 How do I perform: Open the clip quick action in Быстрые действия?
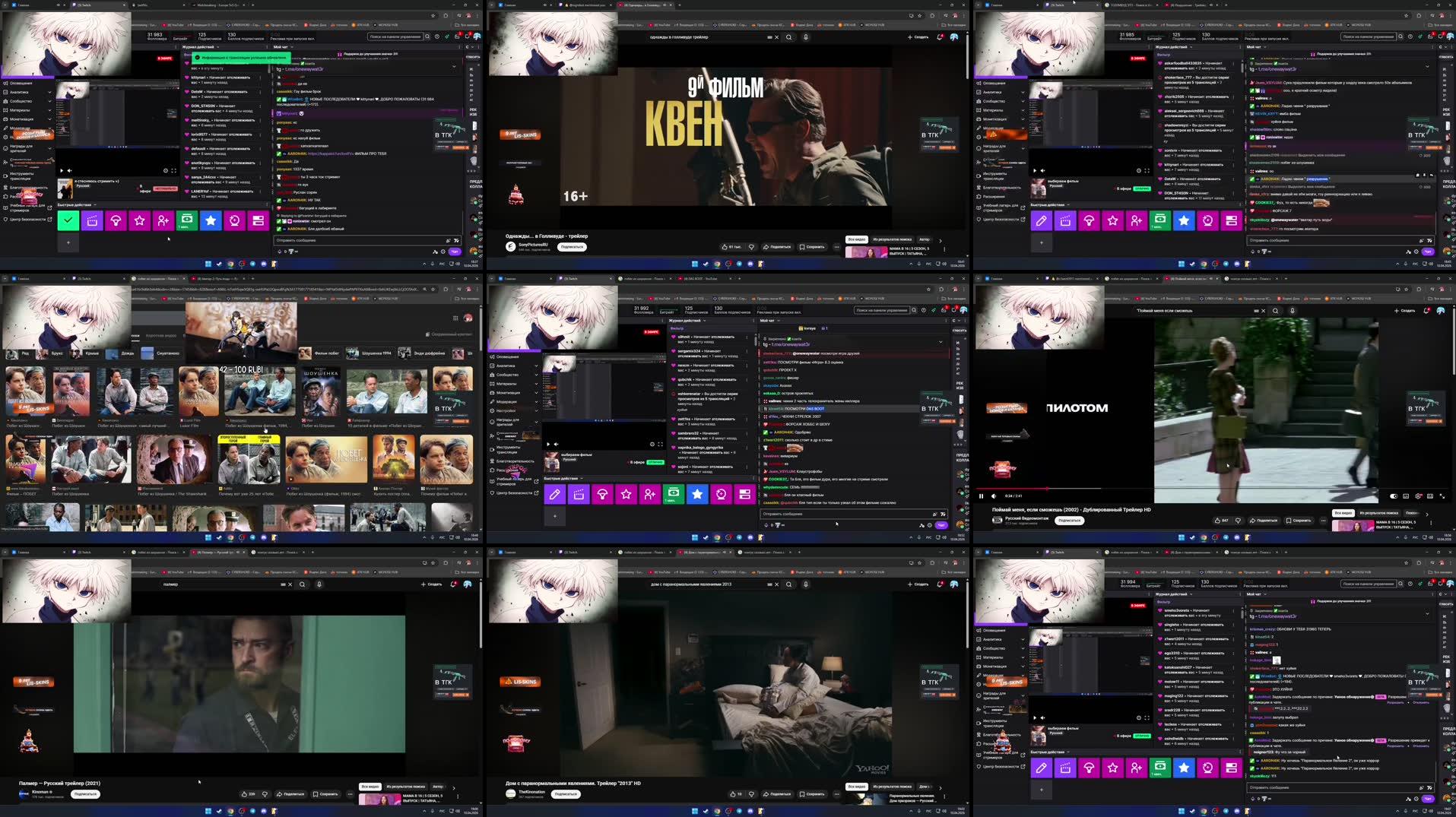pos(579,494)
